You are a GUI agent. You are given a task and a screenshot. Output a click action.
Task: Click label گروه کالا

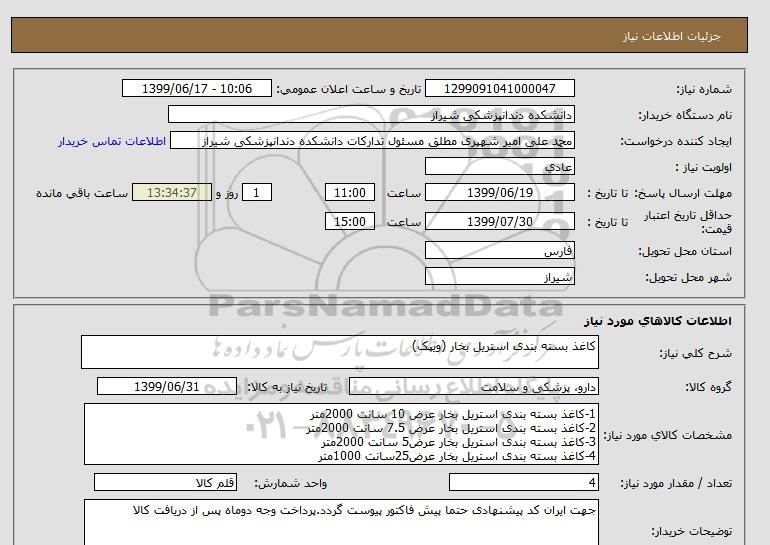(708, 387)
